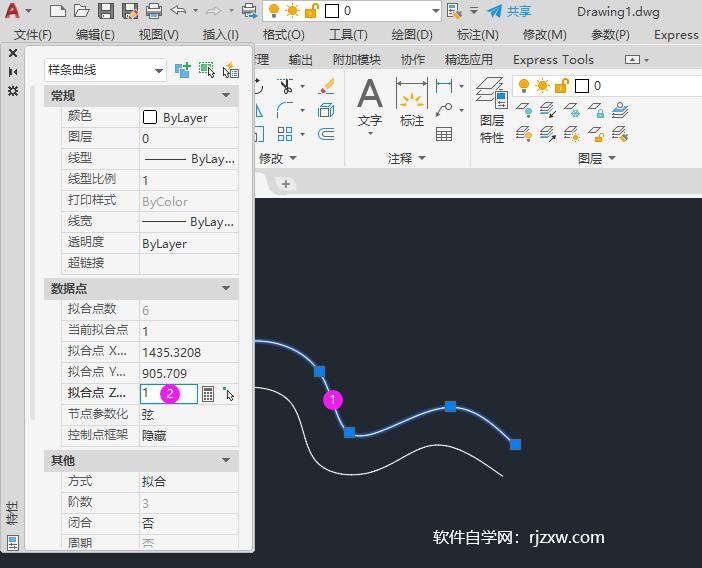The width and height of the screenshot is (702, 568).
Task: Click the Array icon
Action: click(285, 134)
